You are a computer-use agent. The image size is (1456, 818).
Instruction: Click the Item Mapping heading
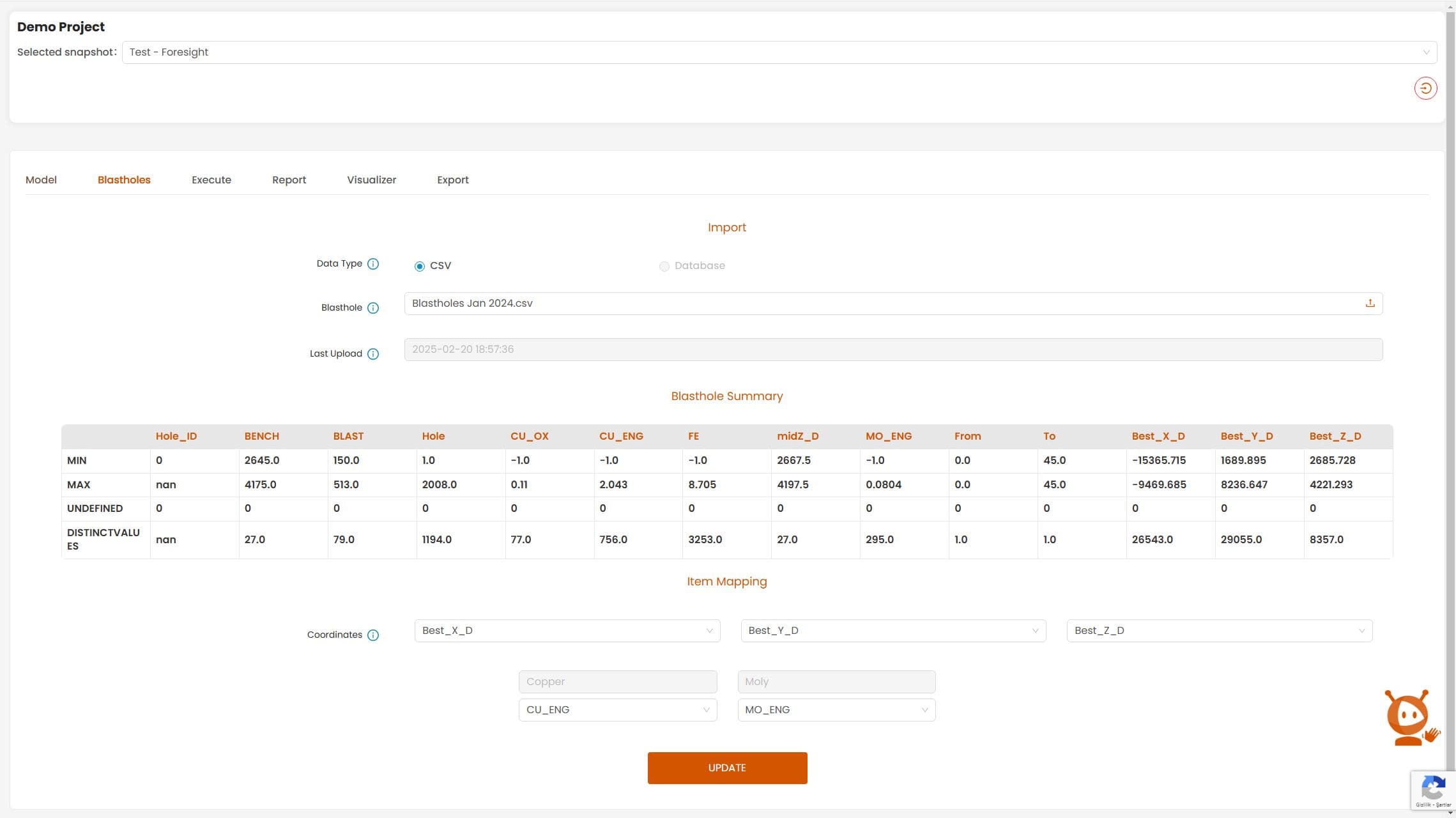pos(727,582)
